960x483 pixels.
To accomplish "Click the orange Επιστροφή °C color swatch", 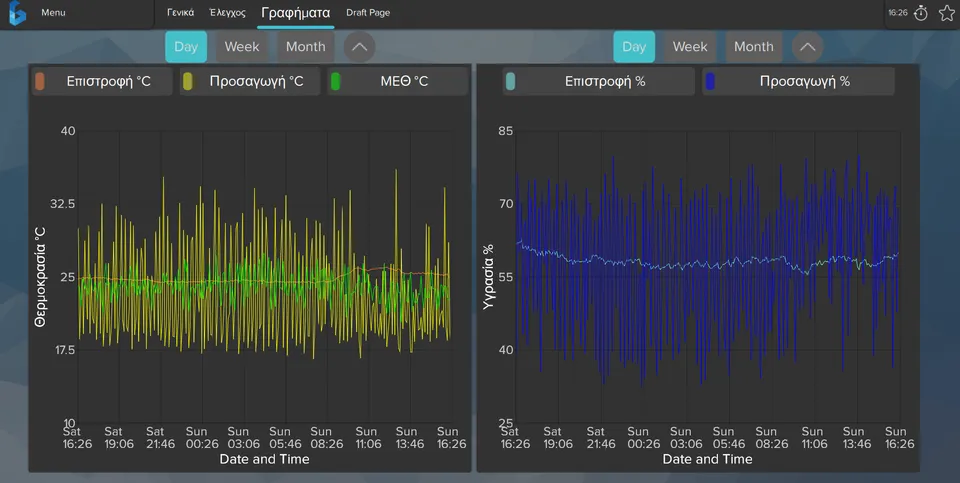I will pos(40,81).
